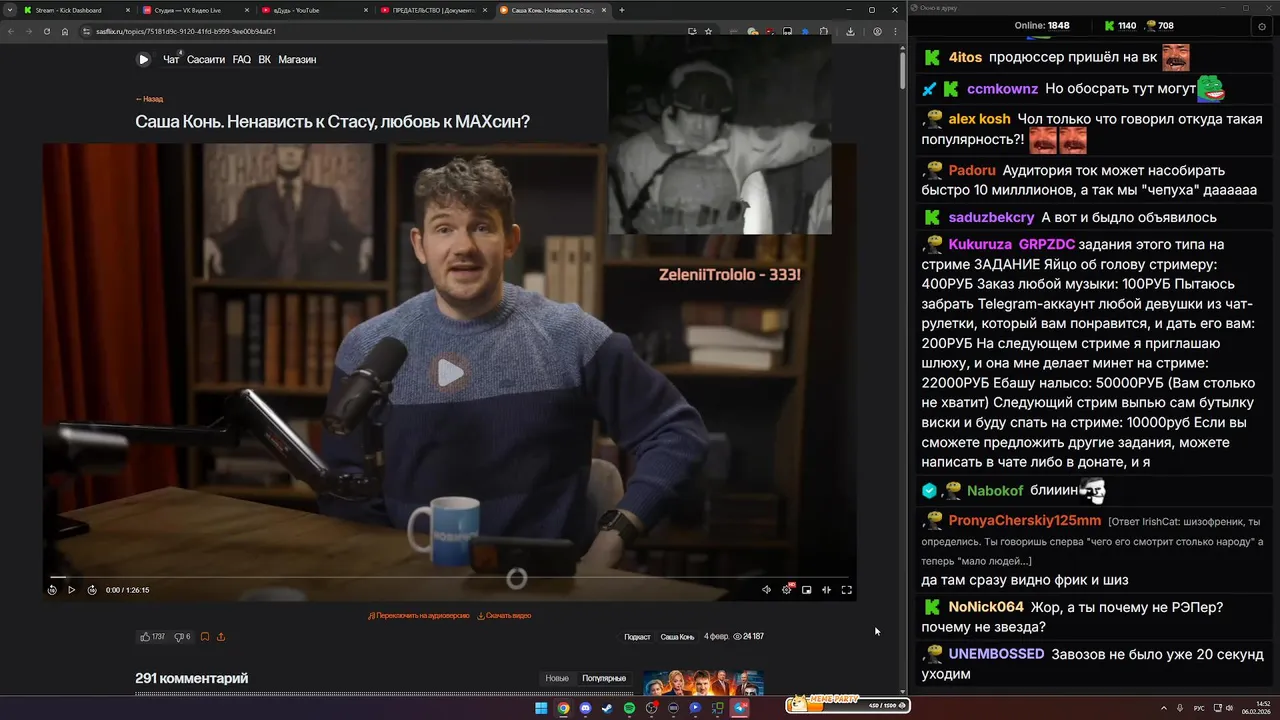Image resolution: width=1280 pixels, height=720 pixels.
Task: Click the large center play button on video
Action: pyautogui.click(x=450, y=373)
